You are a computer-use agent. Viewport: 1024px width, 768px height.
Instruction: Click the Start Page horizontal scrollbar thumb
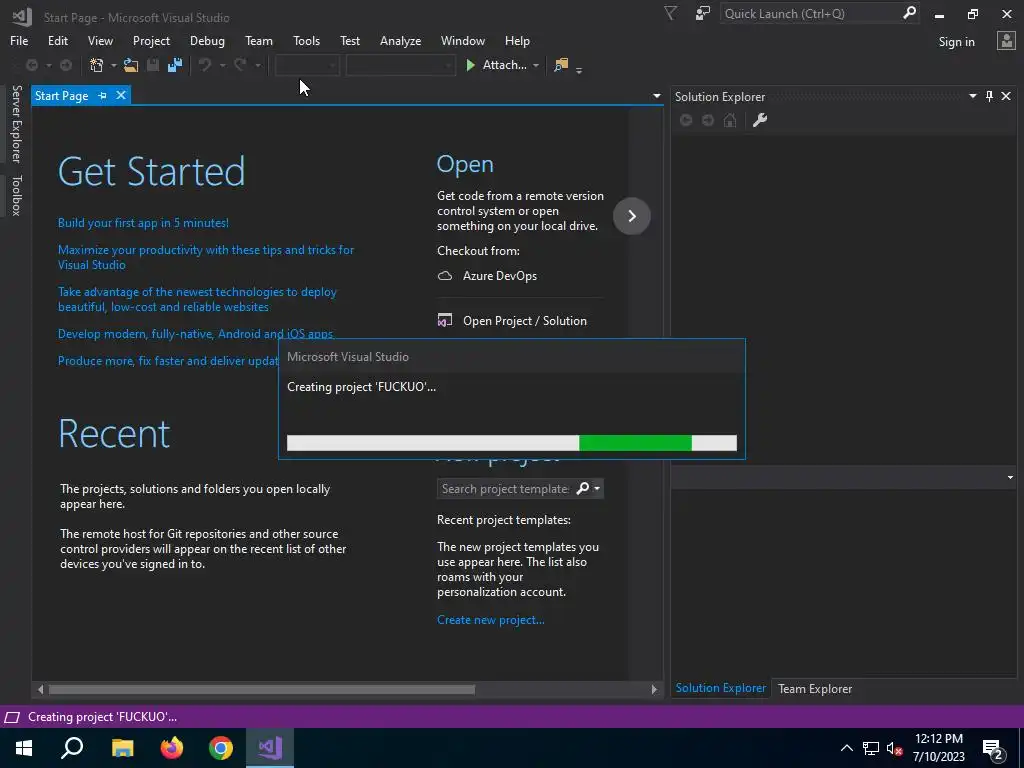click(262, 690)
